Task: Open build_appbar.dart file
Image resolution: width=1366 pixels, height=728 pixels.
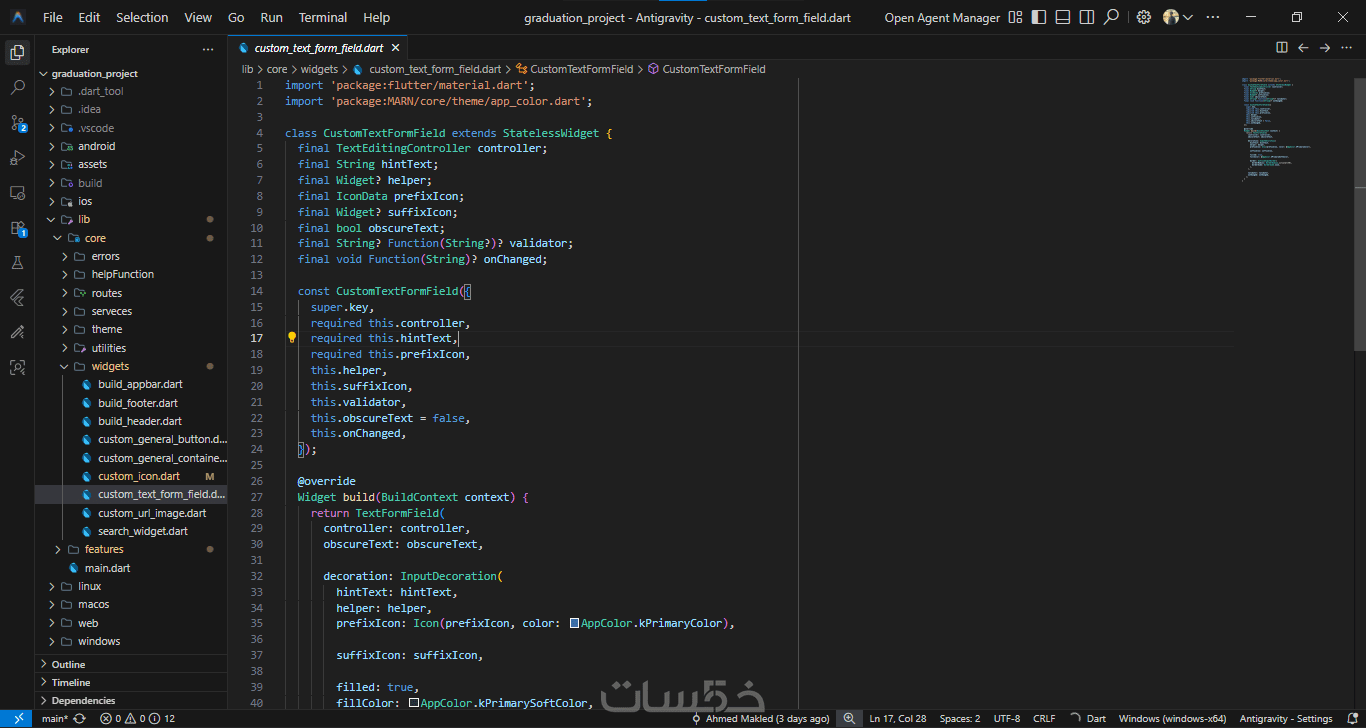Action: [x=140, y=384]
